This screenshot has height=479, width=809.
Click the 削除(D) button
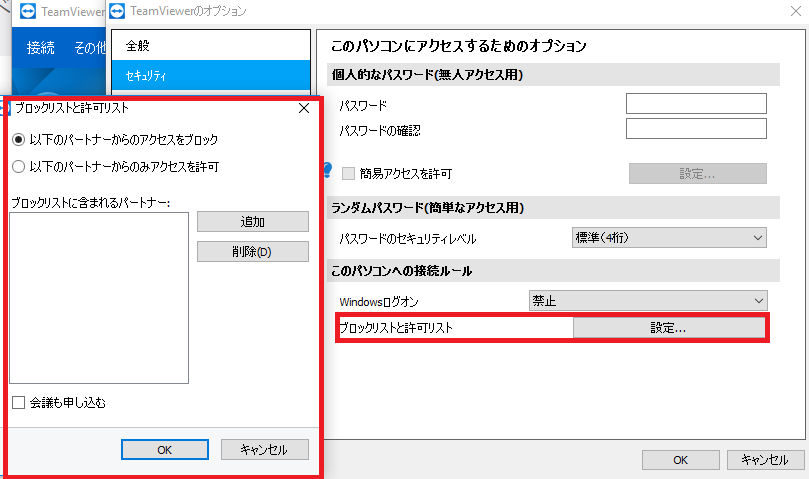tap(252, 251)
